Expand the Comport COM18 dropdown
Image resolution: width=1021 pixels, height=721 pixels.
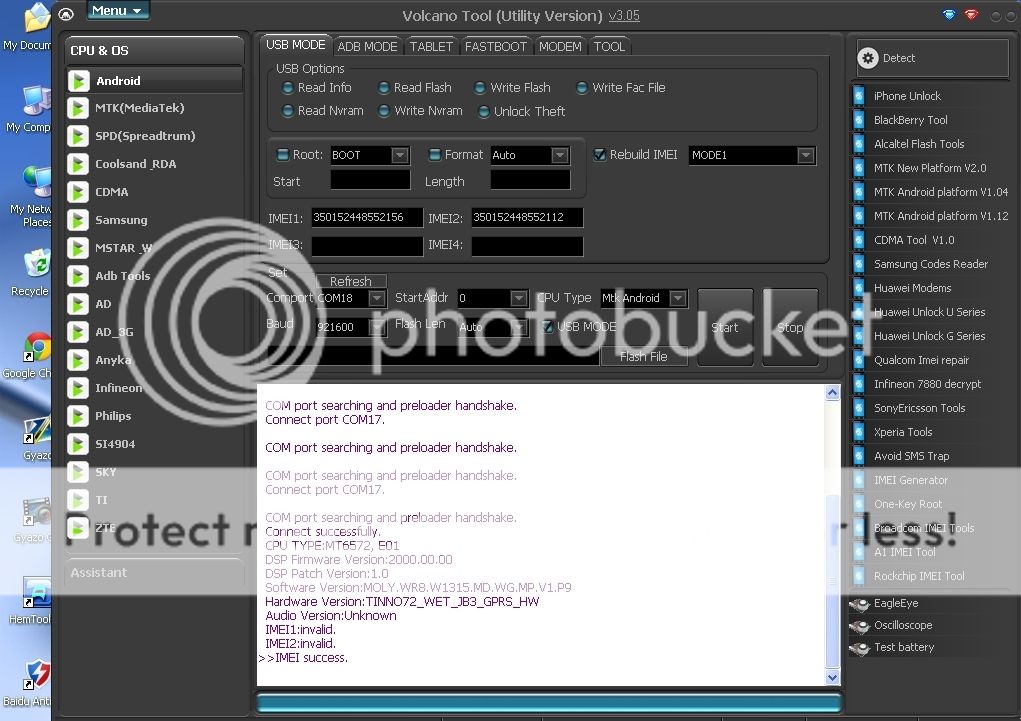click(376, 298)
